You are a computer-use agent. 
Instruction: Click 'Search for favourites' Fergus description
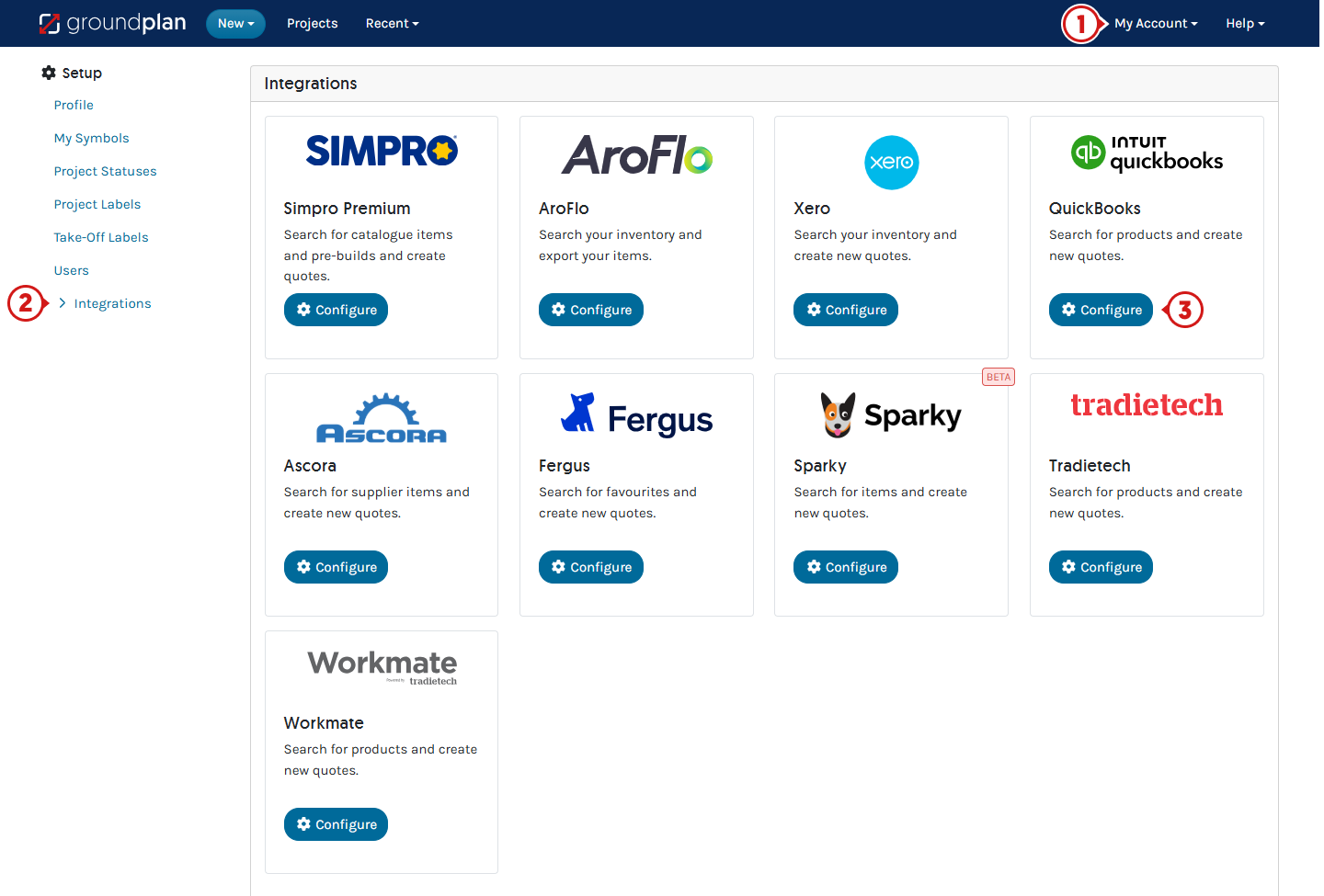coord(618,503)
